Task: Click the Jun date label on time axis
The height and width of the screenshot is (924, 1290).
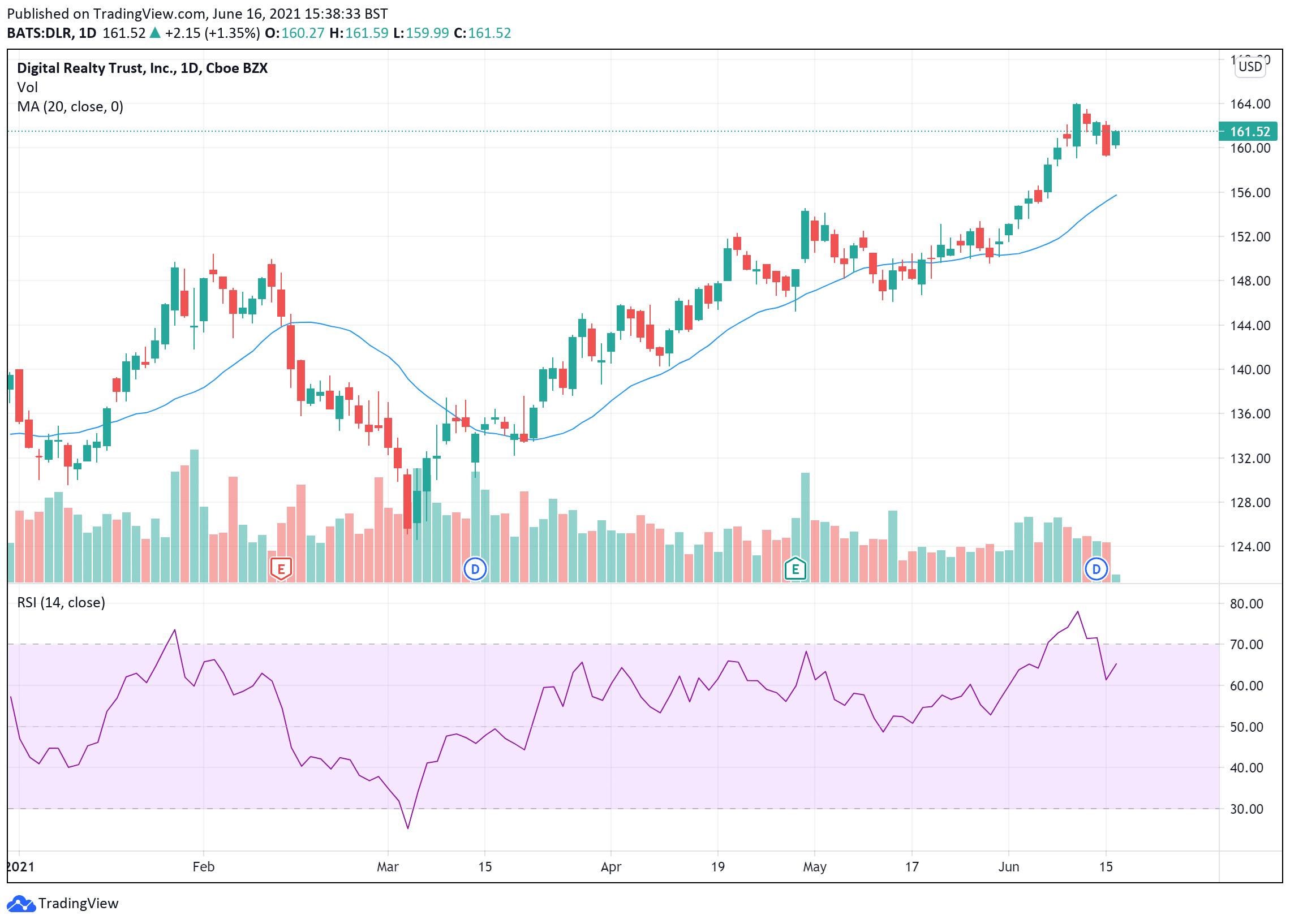Action: [1008, 866]
